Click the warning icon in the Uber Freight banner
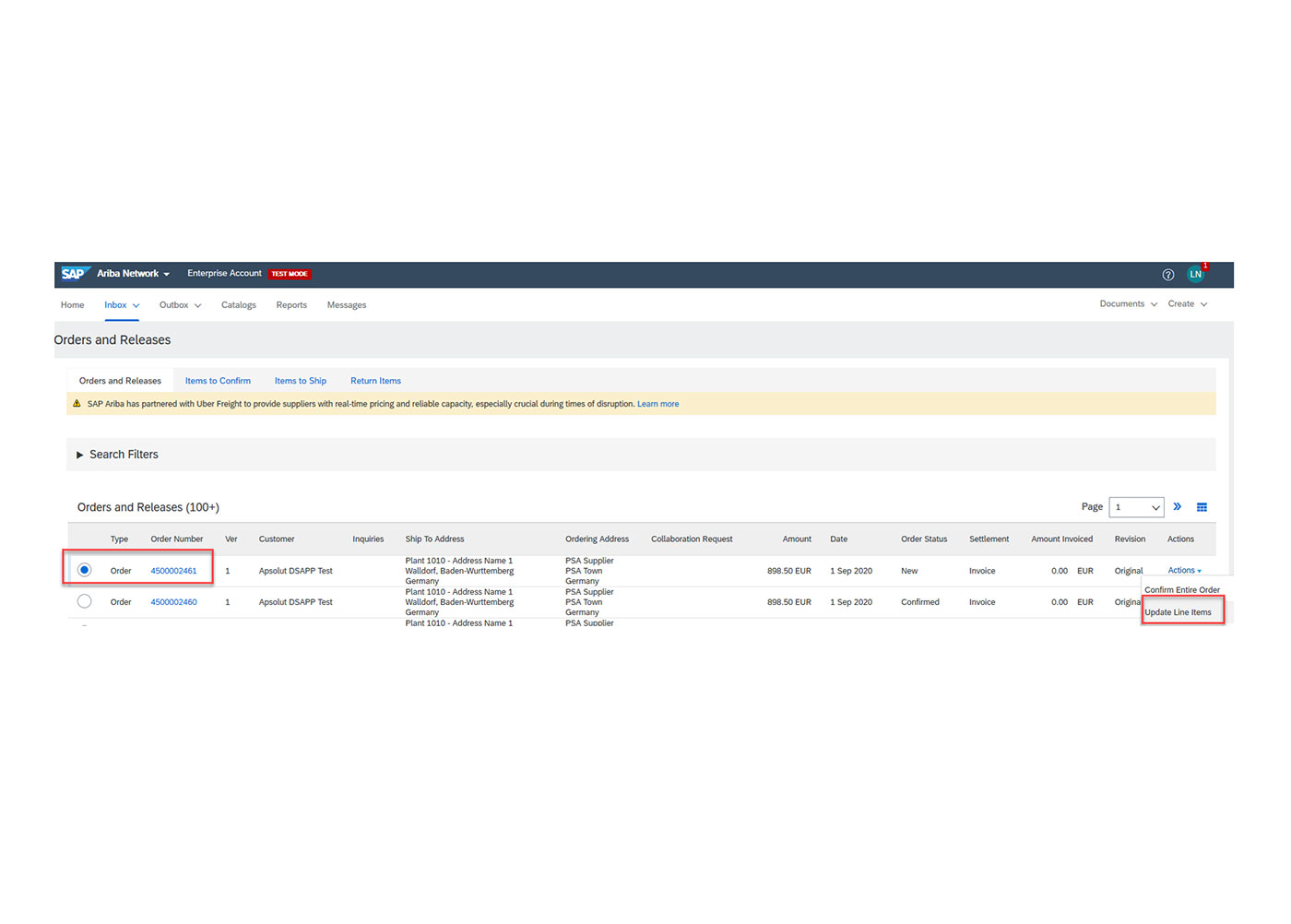Image resolution: width=1291 pixels, height=924 pixels. [77, 403]
